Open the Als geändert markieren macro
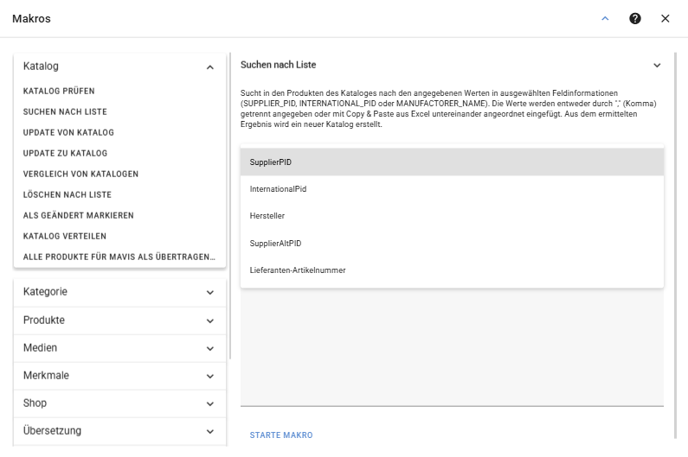 pyautogui.click(x=79, y=215)
